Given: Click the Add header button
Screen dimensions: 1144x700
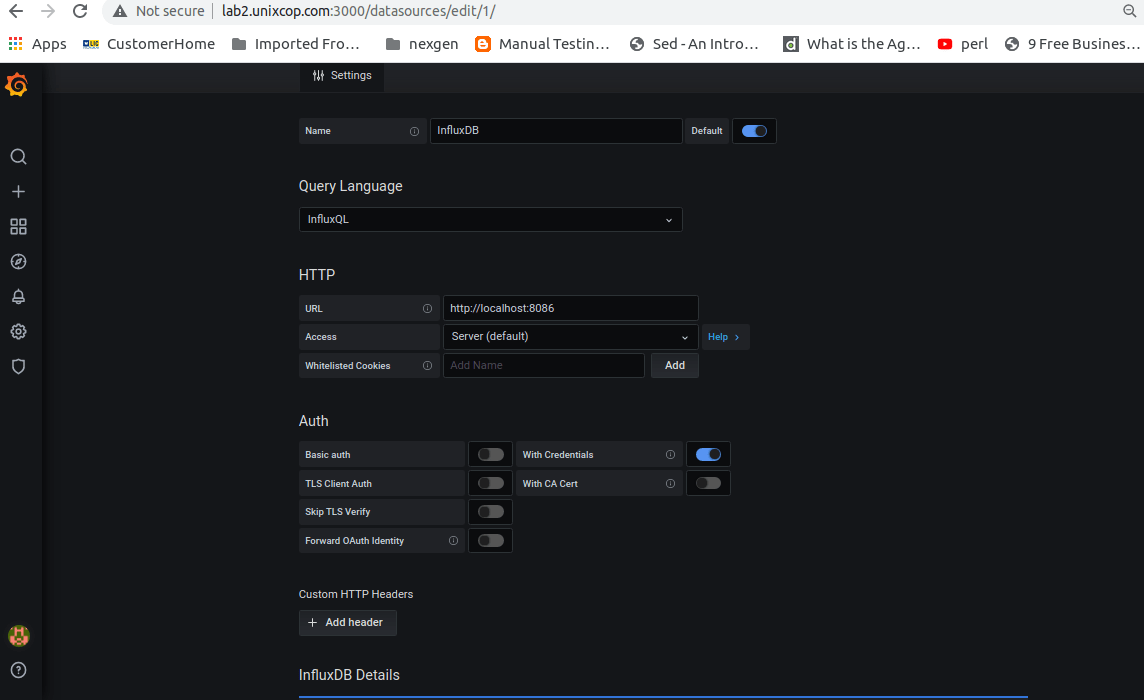Looking at the screenshot, I should point(347,623).
